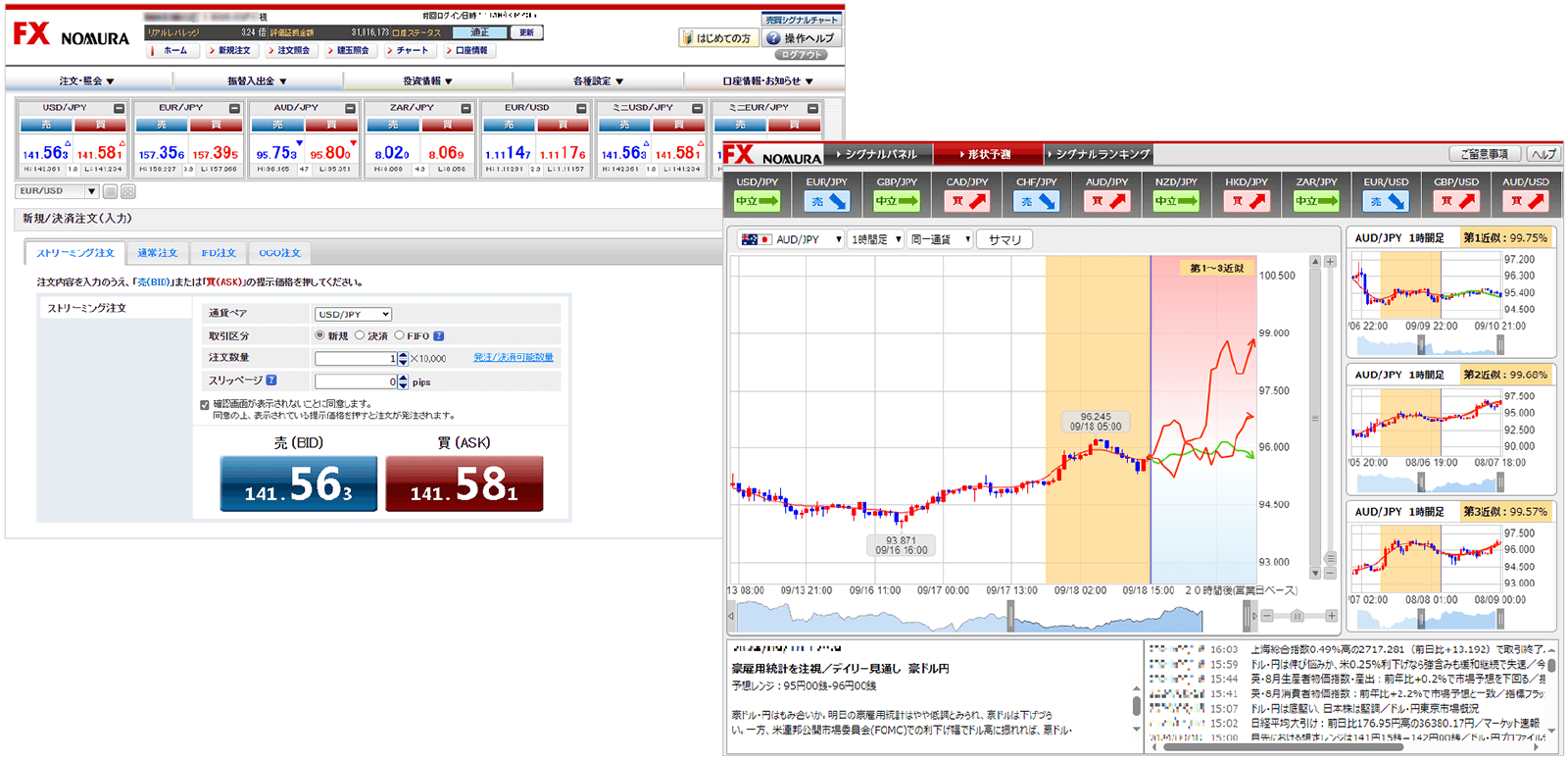
Task: Click minus icon at bottom of chart scrollbar
Action: pos(1330,574)
